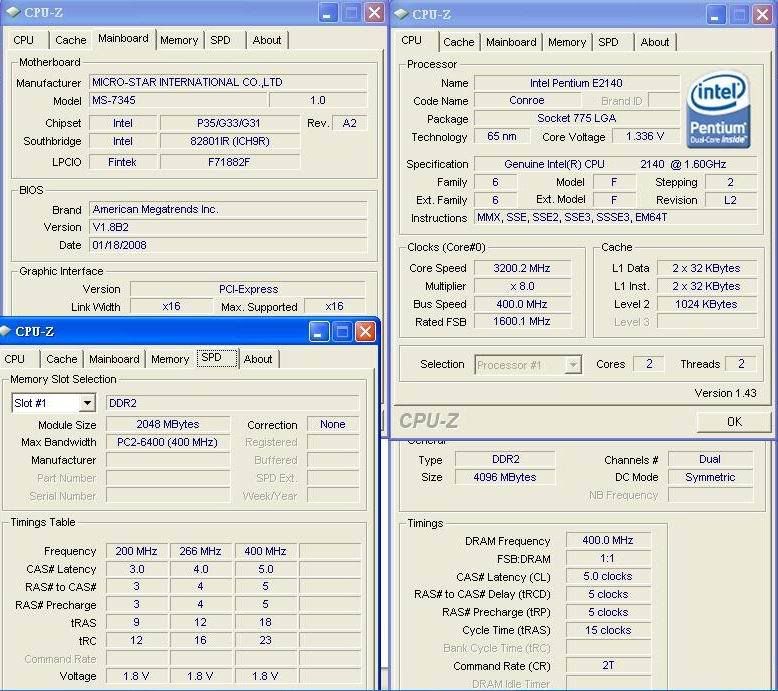Open CPU tab in Mainboard window

click(x=24, y=40)
